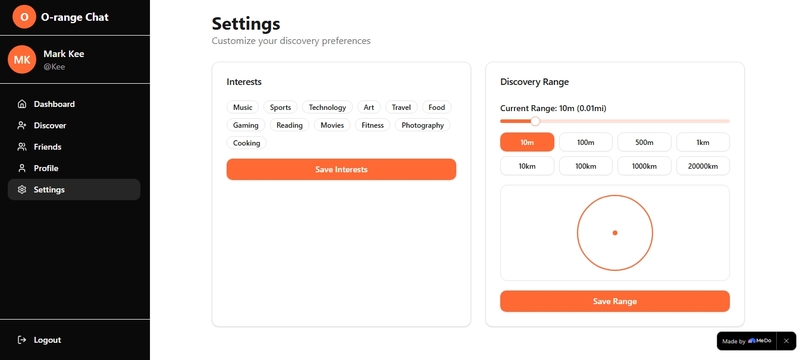Viewport: 806px width, 360px height.
Task: Select Settings in the sidebar
Action: pos(74,190)
